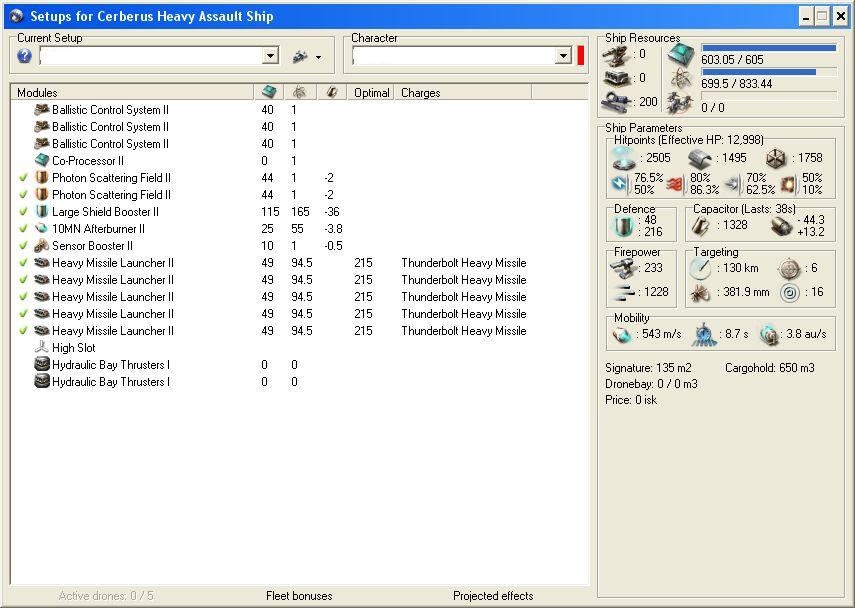855x608 pixels.
Task: Click the shield hitpoints icon showing 2505
Action: point(623,158)
